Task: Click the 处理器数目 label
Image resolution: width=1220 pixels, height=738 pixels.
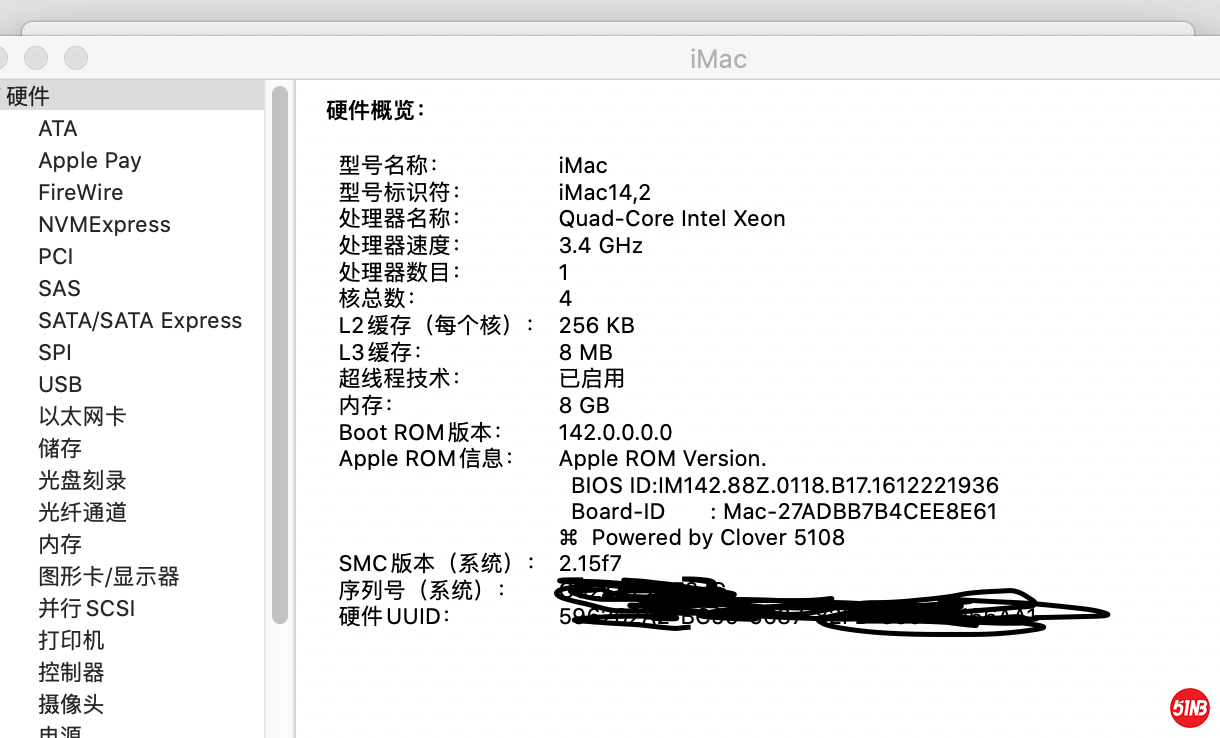Action: (x=401, y=272)
